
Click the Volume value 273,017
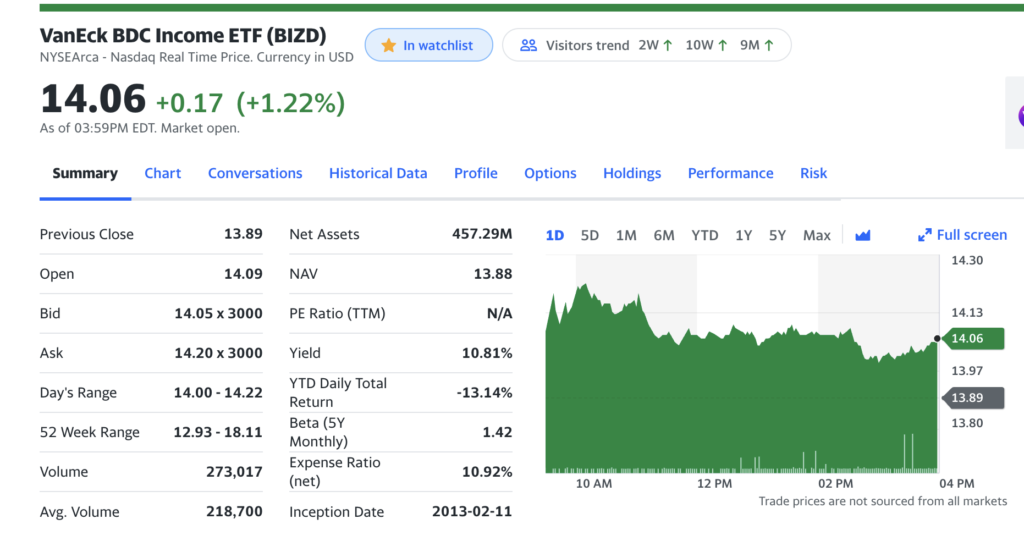234,472
